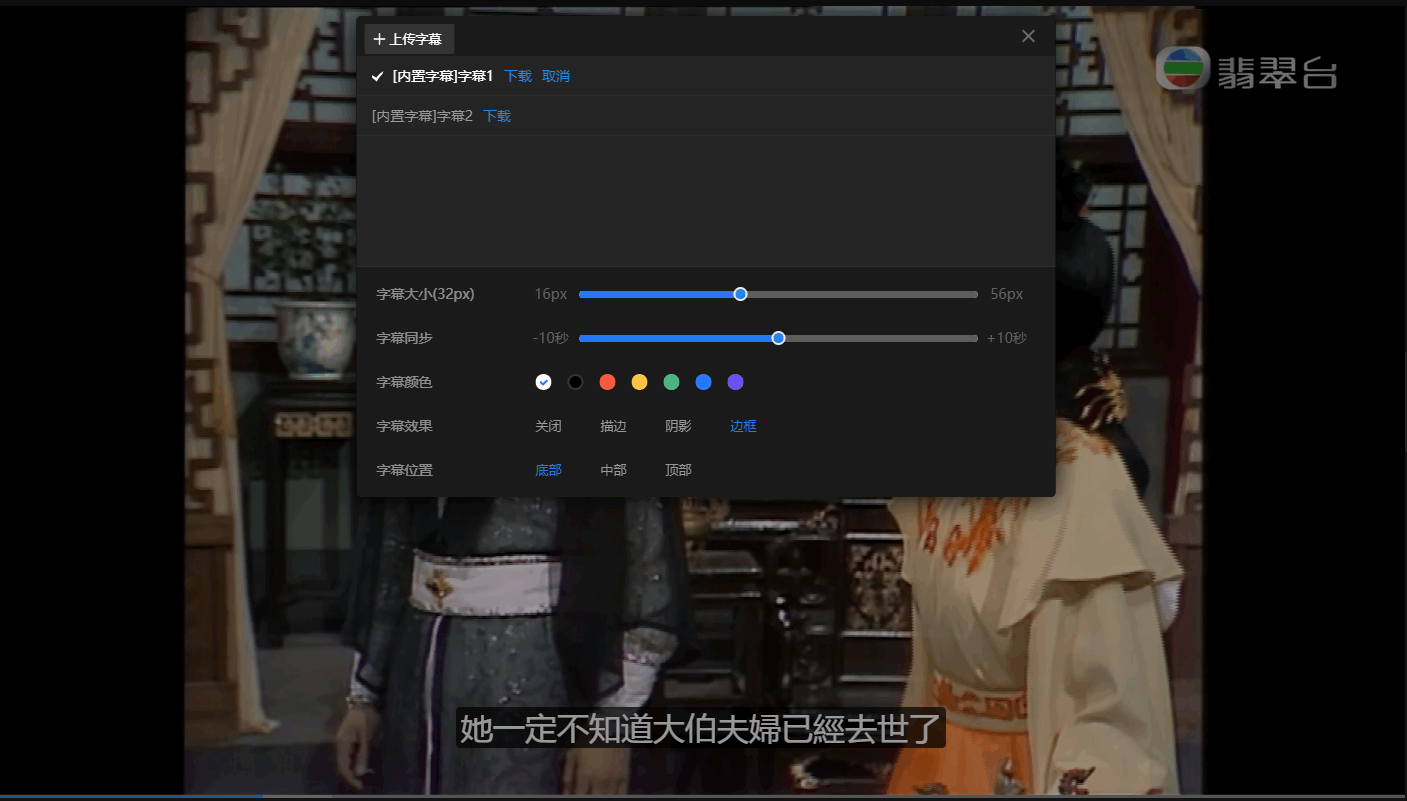This screenshot has width=1407, height=801.
Task: Pick the red subtitle color swatch
Action: [607, 382]
